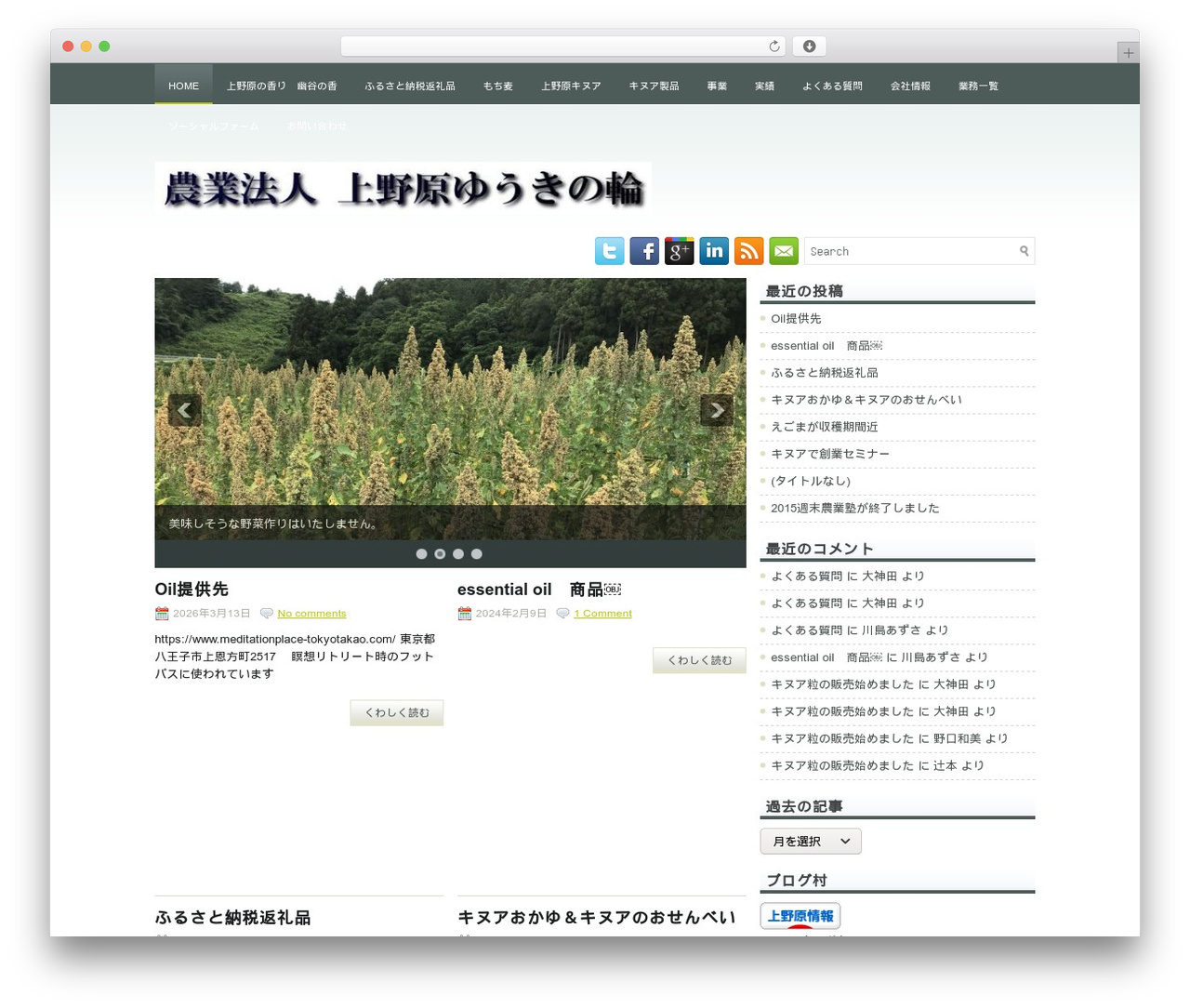Open a new browser tab
The height and width of the screenshot is (1008, 1190).
click(x=1129, y=53)
